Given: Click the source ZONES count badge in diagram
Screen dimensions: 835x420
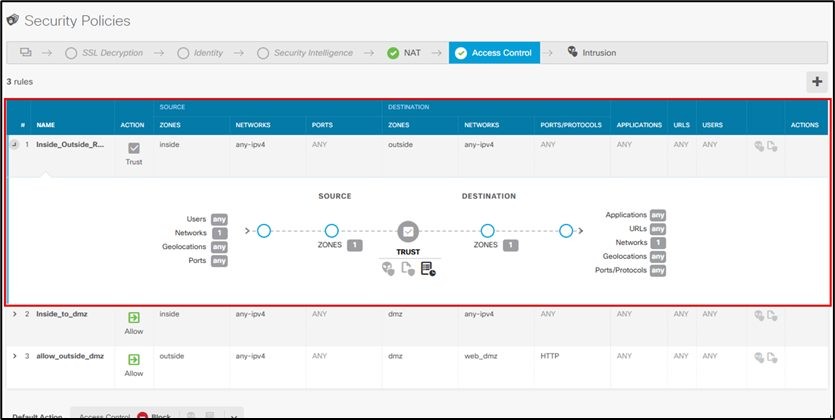Looking at the screenshot, I should pos(356,245).
